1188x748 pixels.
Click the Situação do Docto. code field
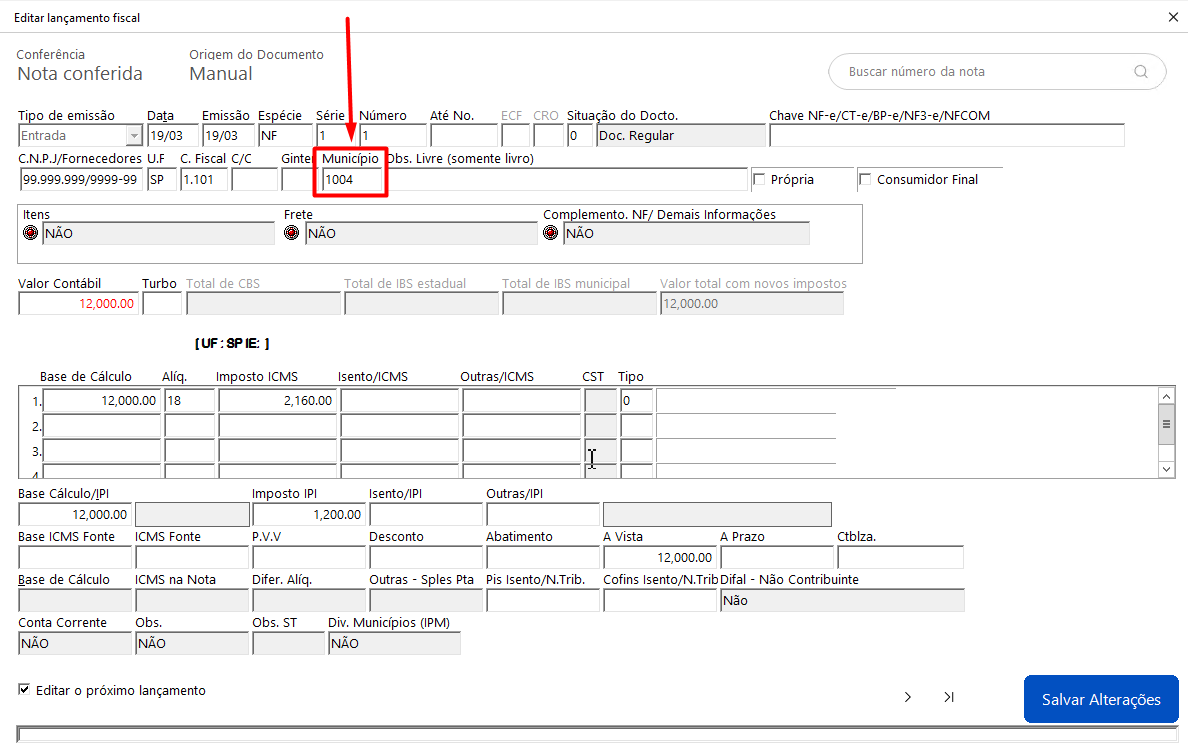pyautogui.click(x=580, y=136)
